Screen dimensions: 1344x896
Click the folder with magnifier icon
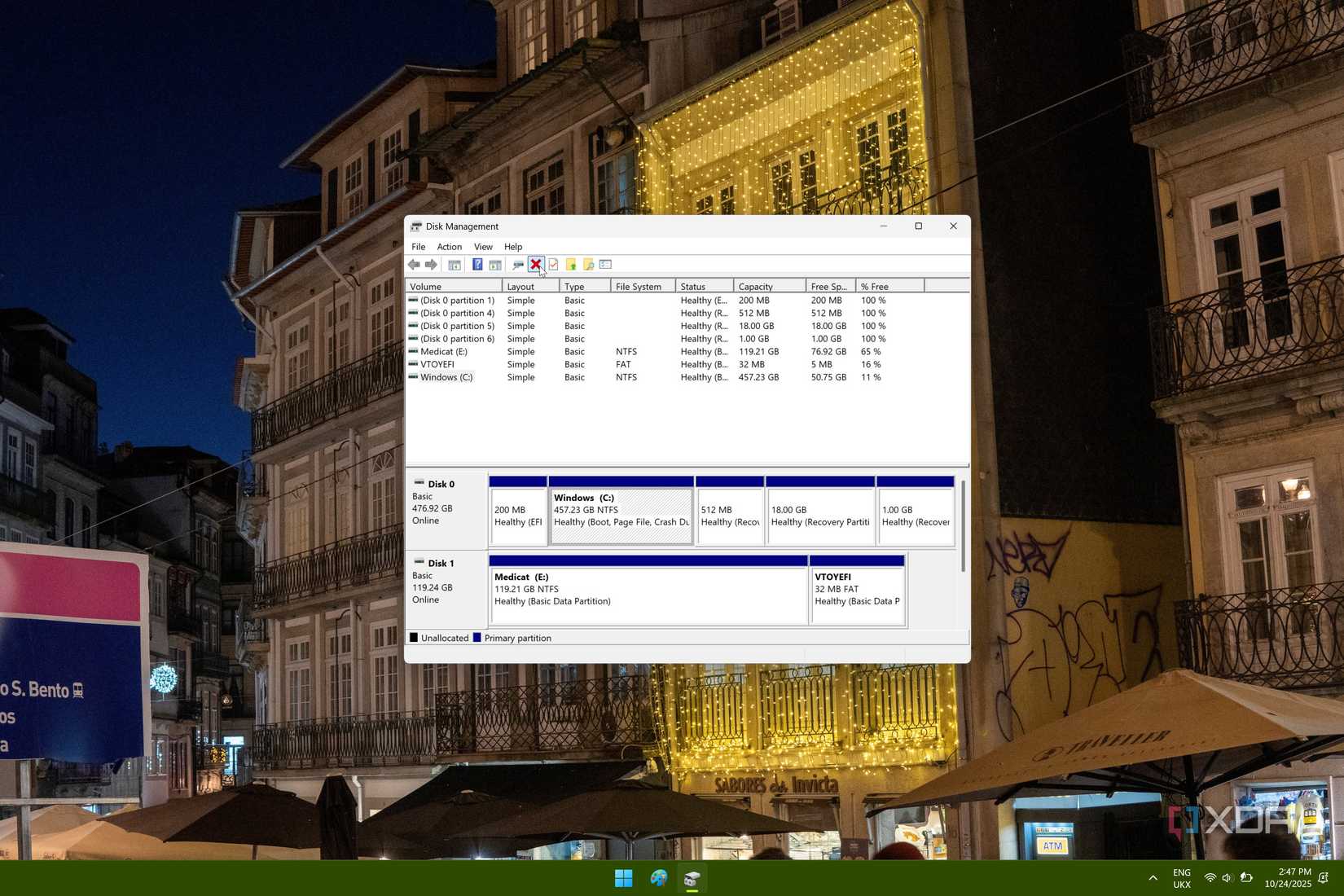588,265
